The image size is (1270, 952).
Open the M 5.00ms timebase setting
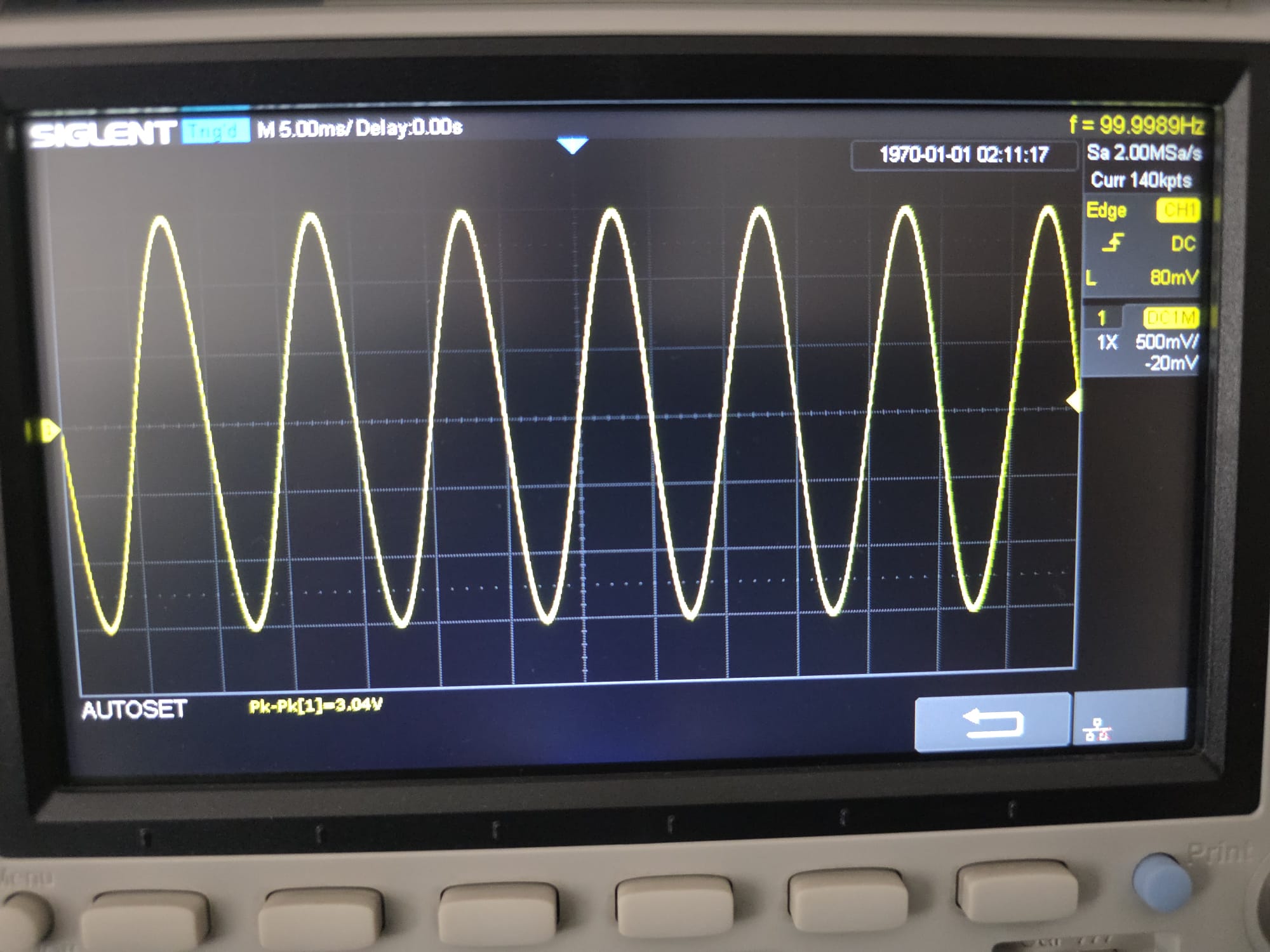(x=304, y=129)
